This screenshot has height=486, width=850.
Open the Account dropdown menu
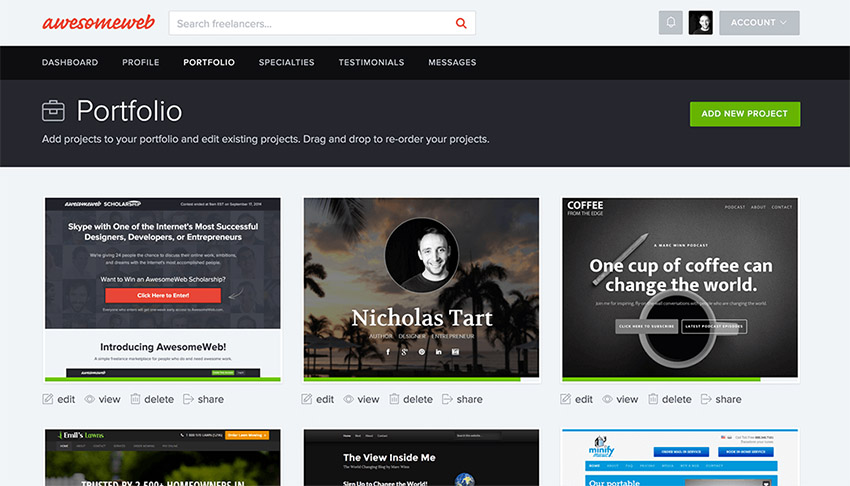[759, 23]
